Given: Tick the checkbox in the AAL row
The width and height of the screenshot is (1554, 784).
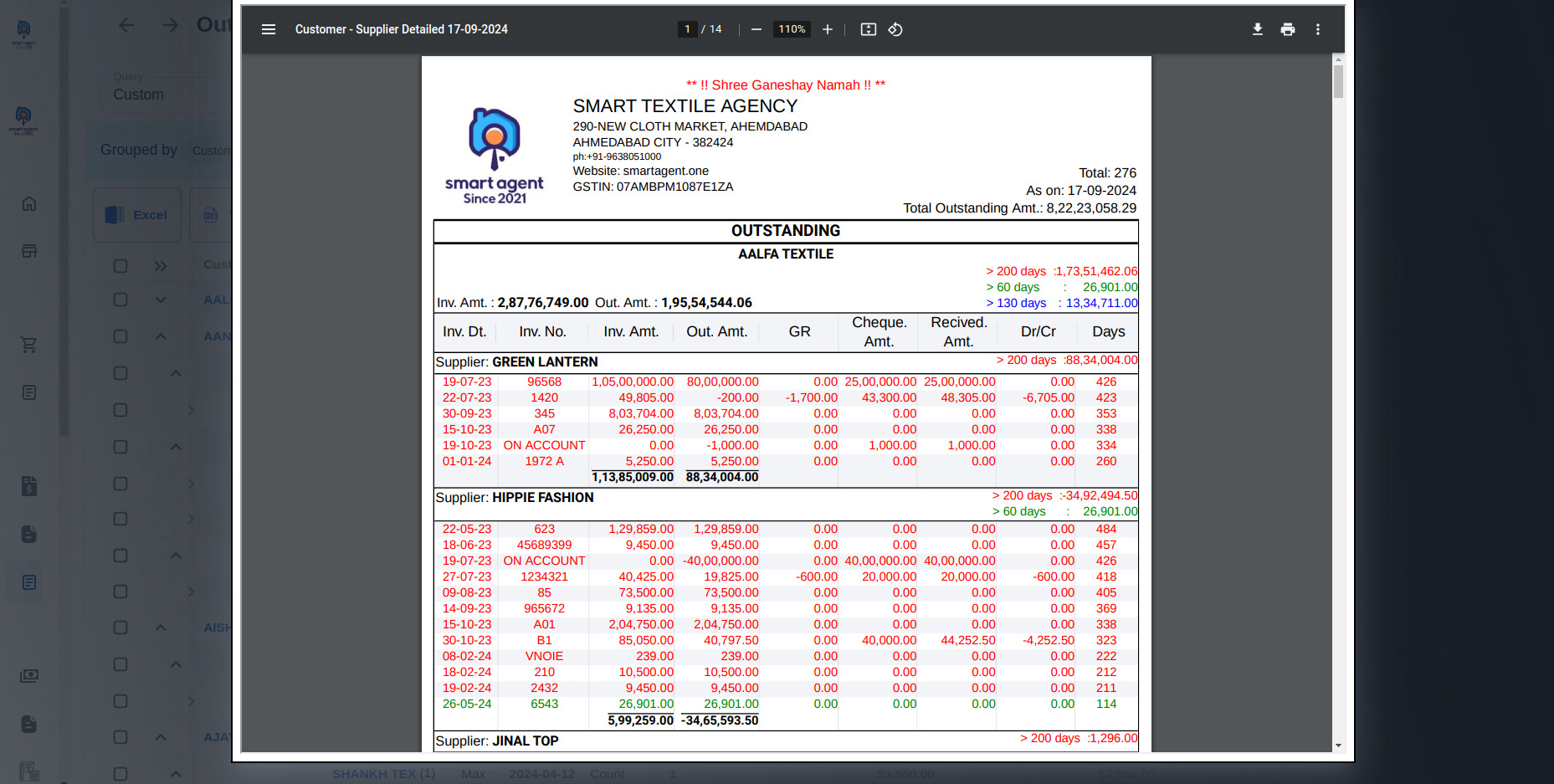Looking at the screenshot, I should tap(121, 300).
